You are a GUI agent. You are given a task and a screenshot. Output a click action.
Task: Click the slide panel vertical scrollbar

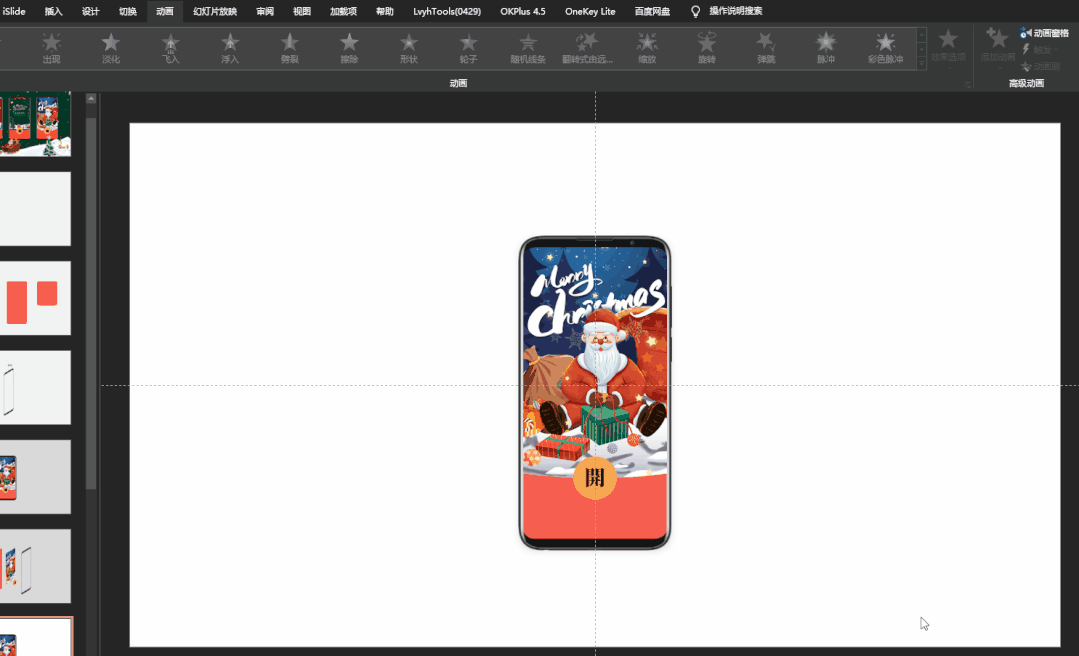(92, 300)
